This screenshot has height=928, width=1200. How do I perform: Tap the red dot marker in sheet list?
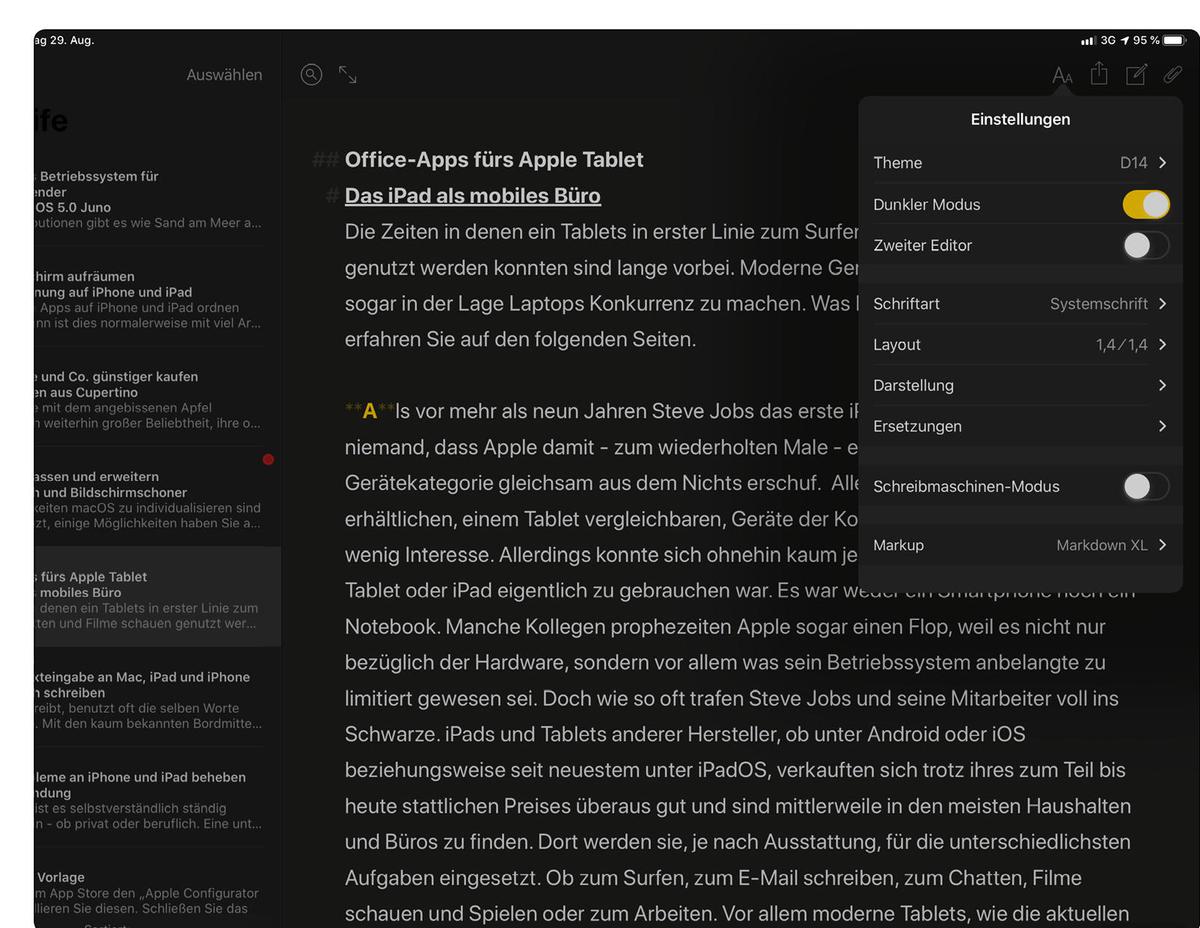[x=268, y=459]
